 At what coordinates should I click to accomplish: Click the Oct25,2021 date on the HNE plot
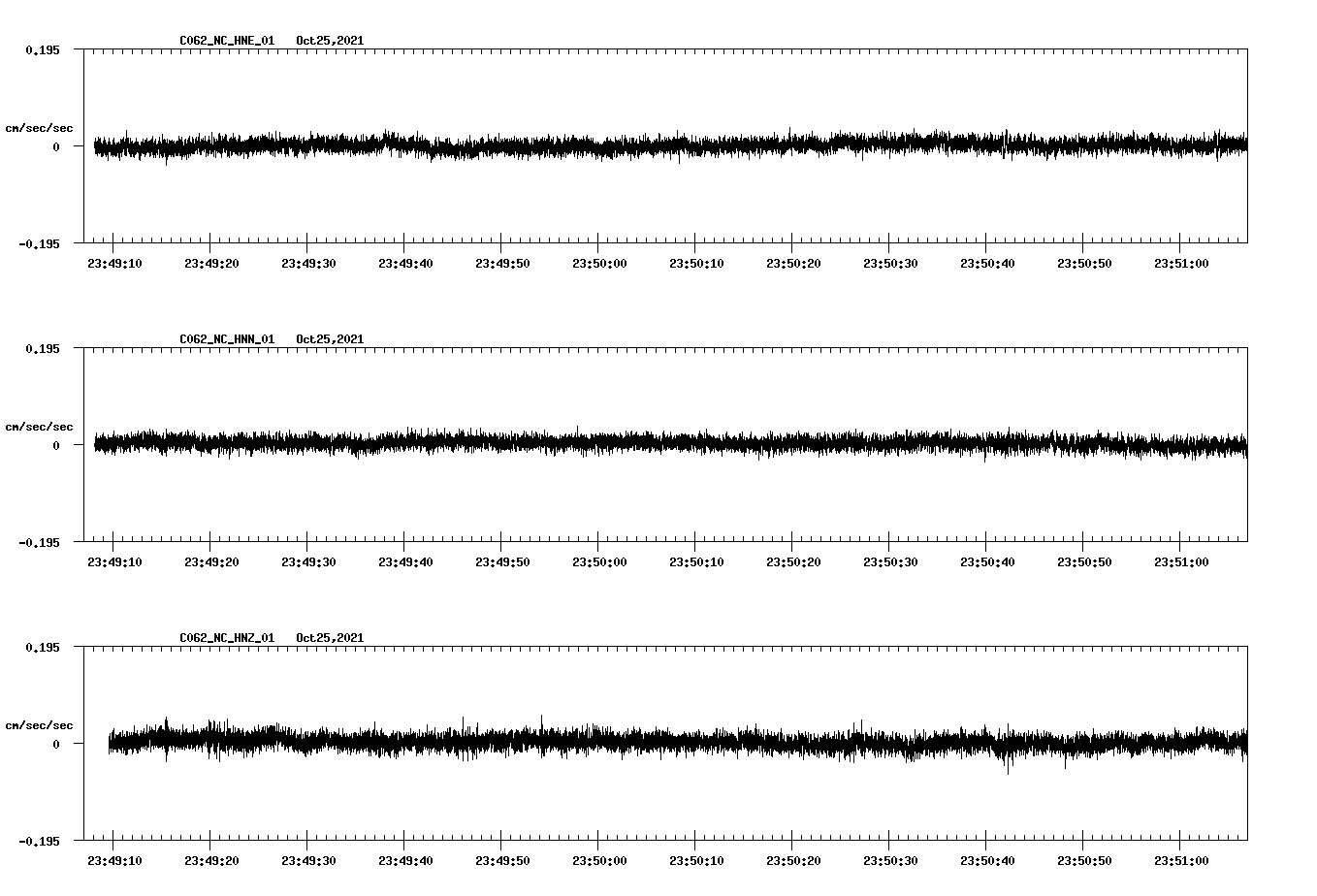330,41
